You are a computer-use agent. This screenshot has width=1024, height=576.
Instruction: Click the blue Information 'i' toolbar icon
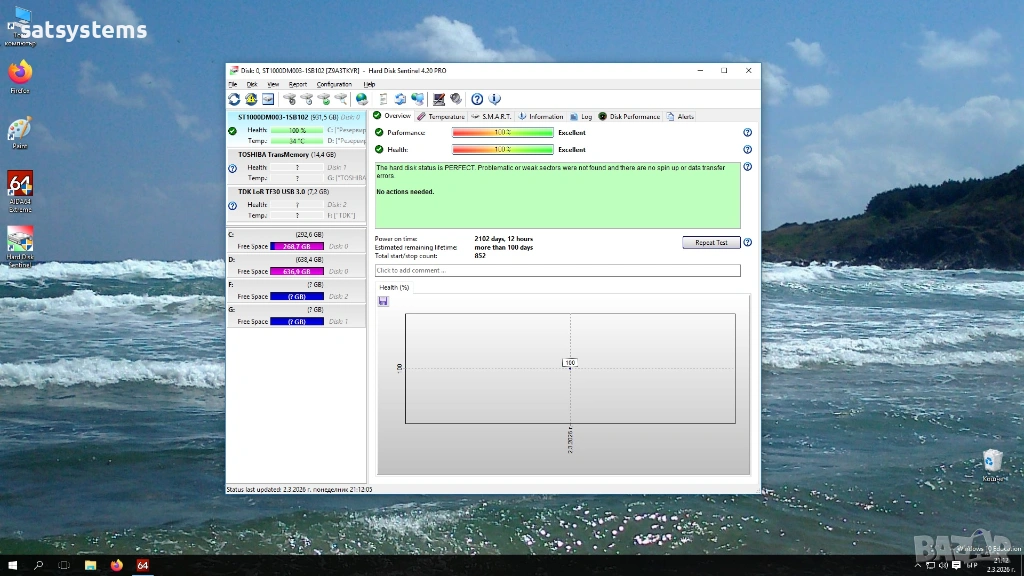[494, 99]
